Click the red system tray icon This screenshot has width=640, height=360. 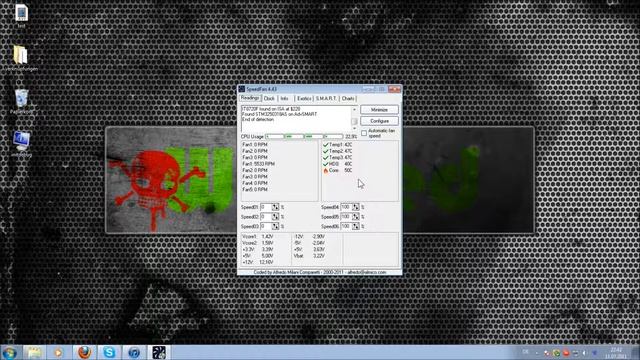click(566, 353)
